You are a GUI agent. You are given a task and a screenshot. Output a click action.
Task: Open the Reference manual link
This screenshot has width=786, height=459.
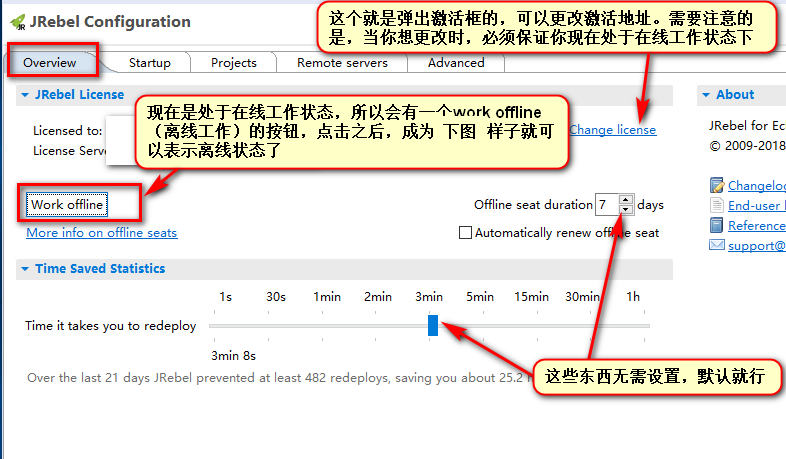(x=756, y=225)
